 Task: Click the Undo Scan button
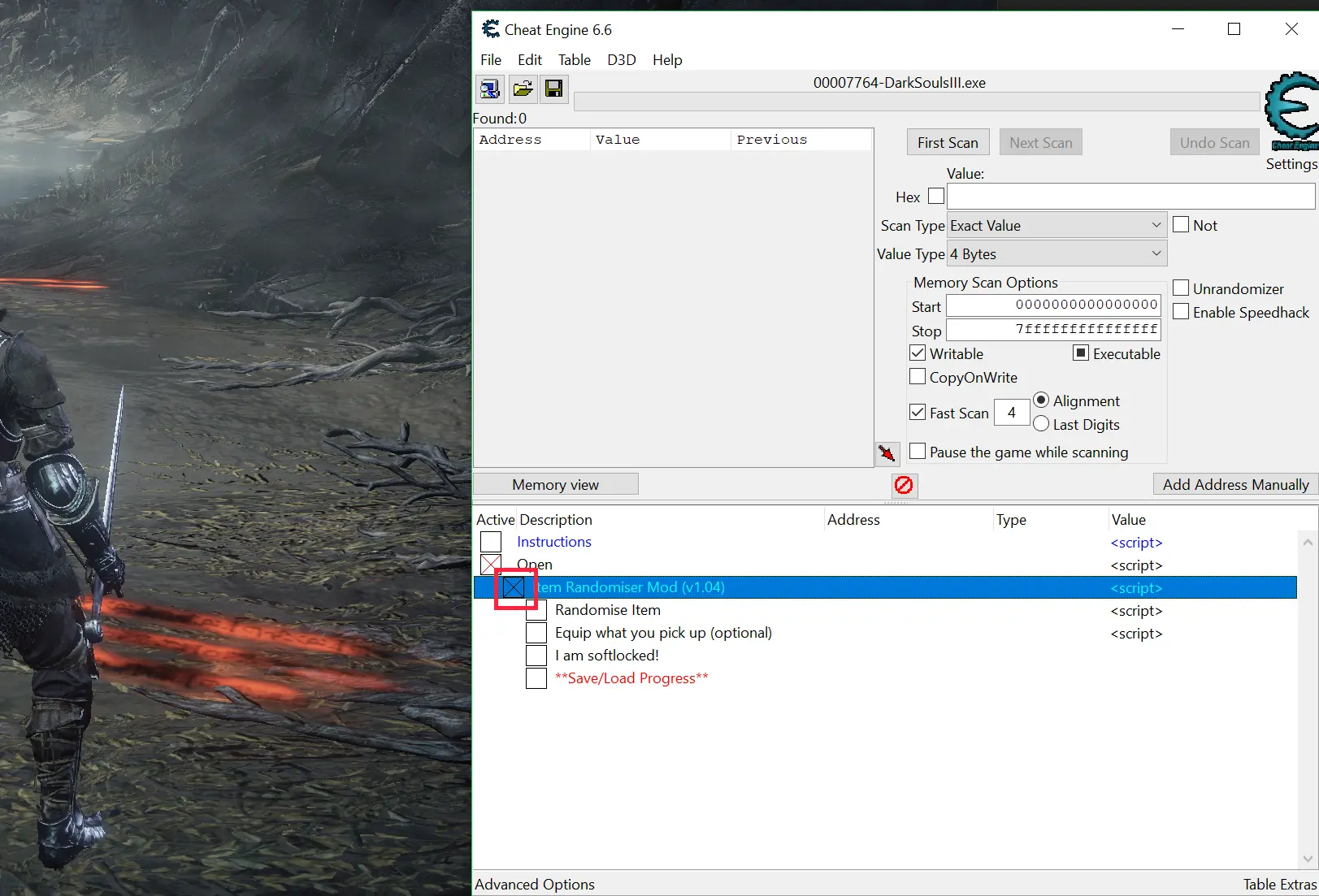(1215, 142)
